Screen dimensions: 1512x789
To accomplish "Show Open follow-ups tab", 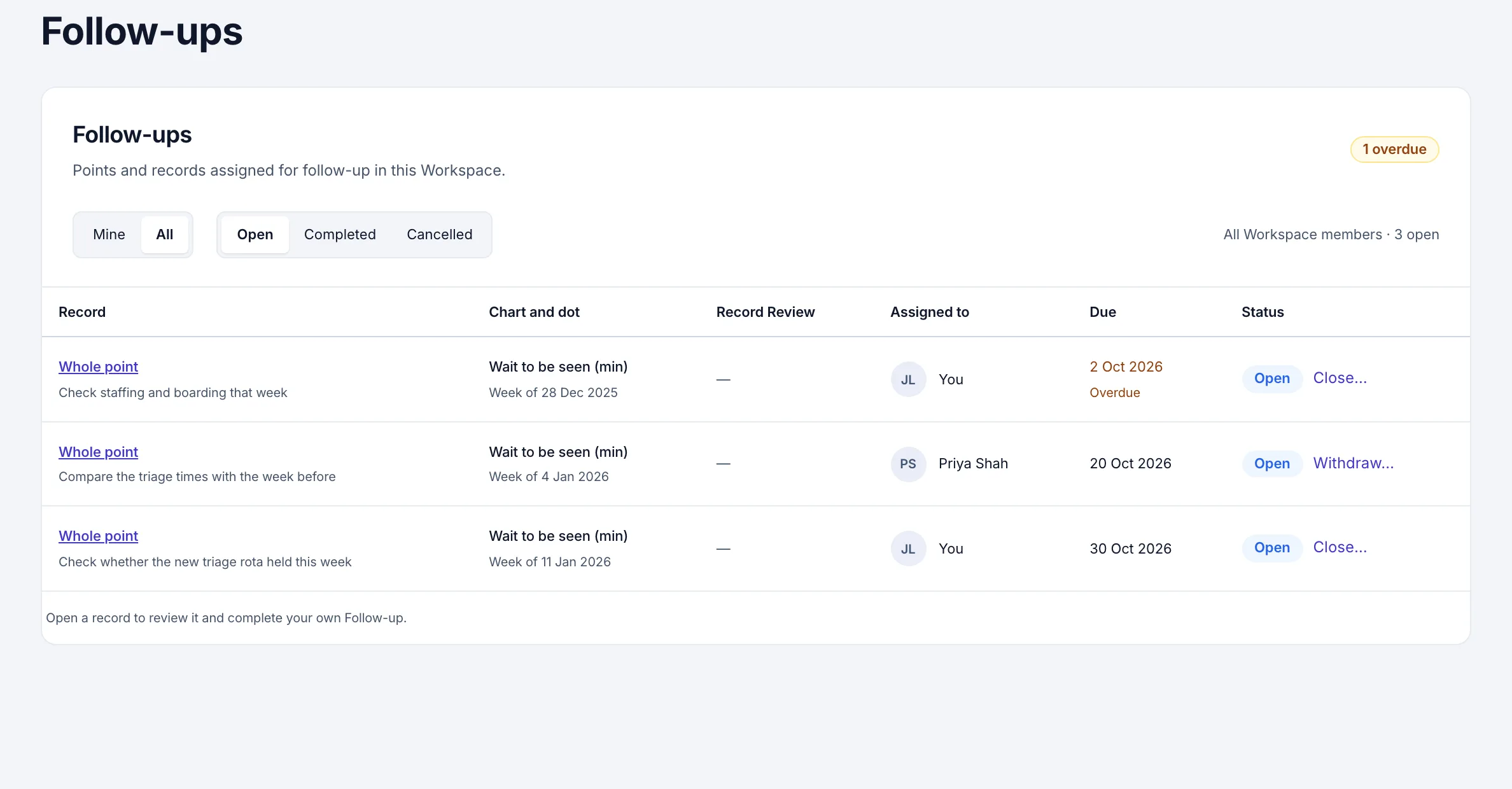I will [255, 234].
